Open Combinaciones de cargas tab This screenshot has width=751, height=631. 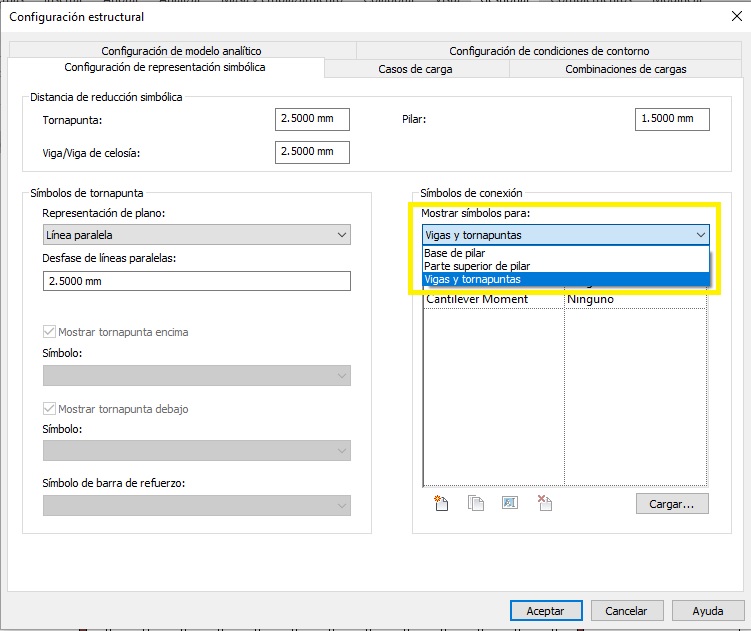pos(625,69)
